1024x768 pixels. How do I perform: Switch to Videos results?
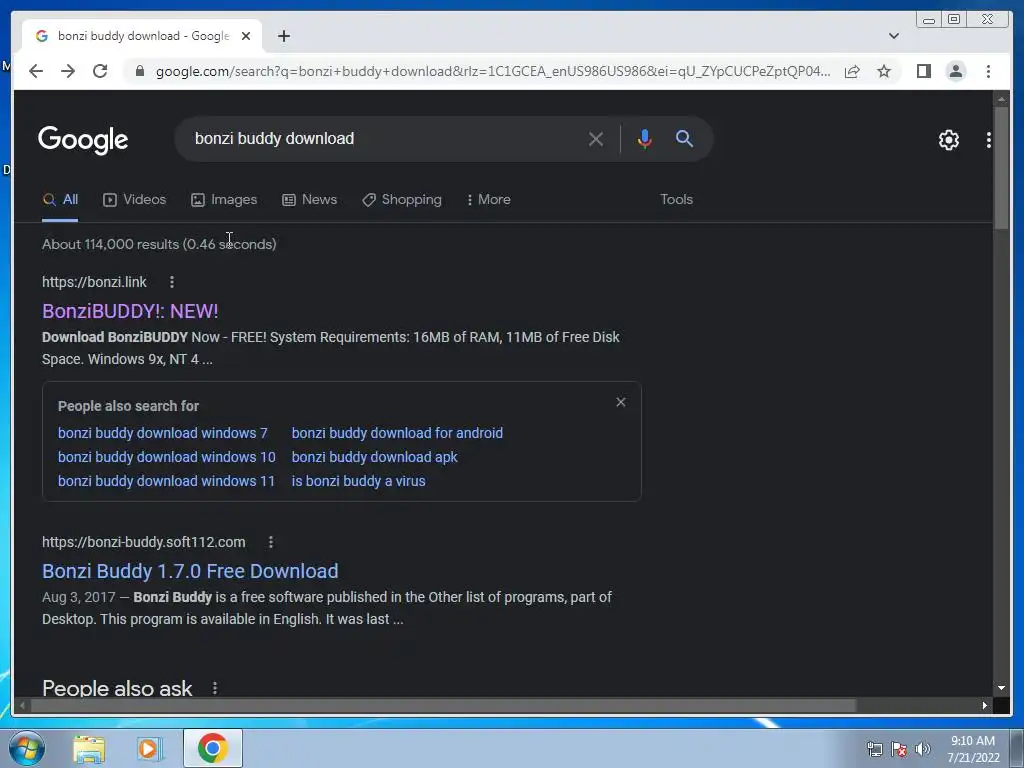(x=135, y=200)
